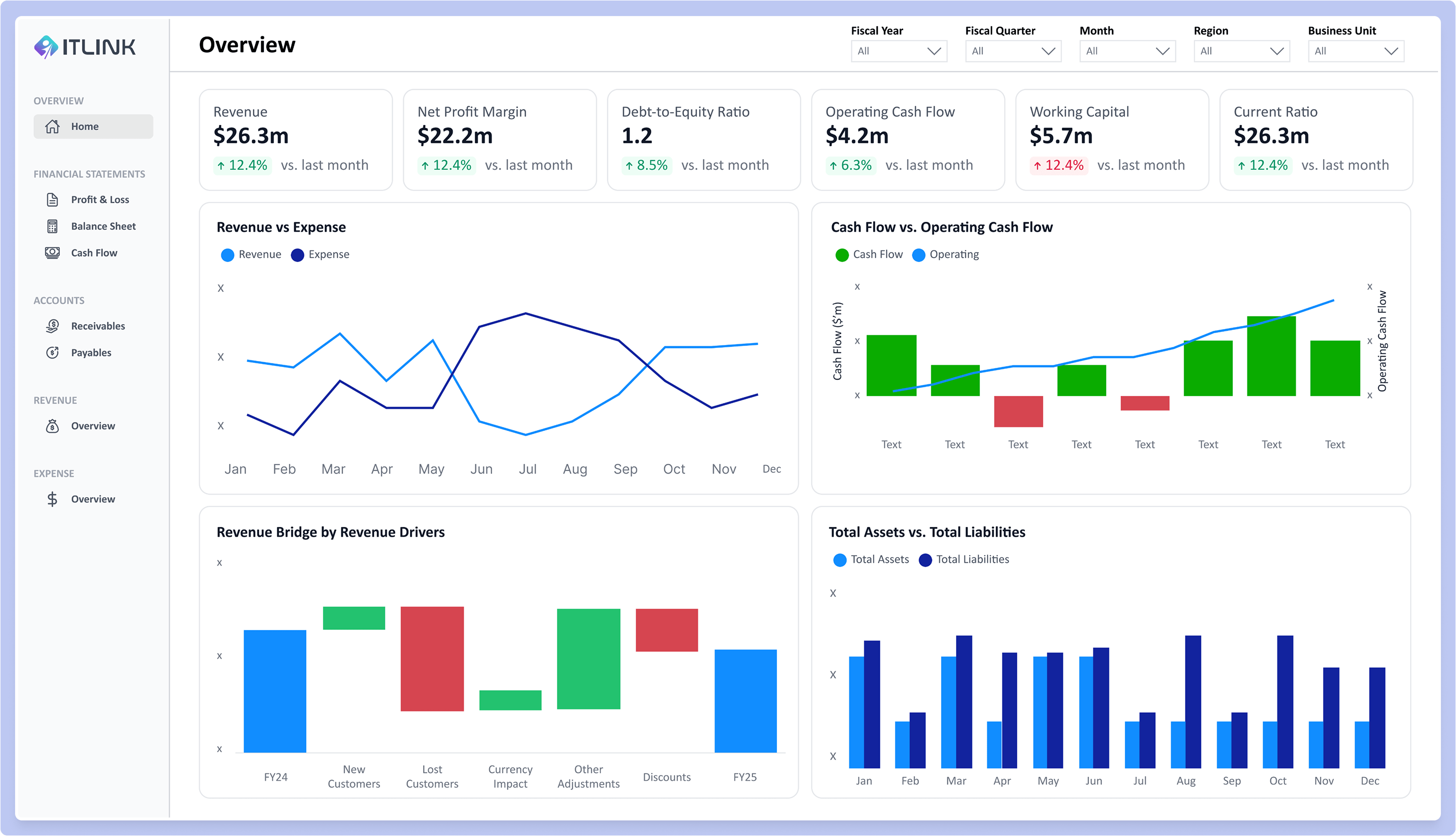The image size is (1456, 838).
Task: Open Profit & Loss via its document icon
Action: [x=52, y=199]
